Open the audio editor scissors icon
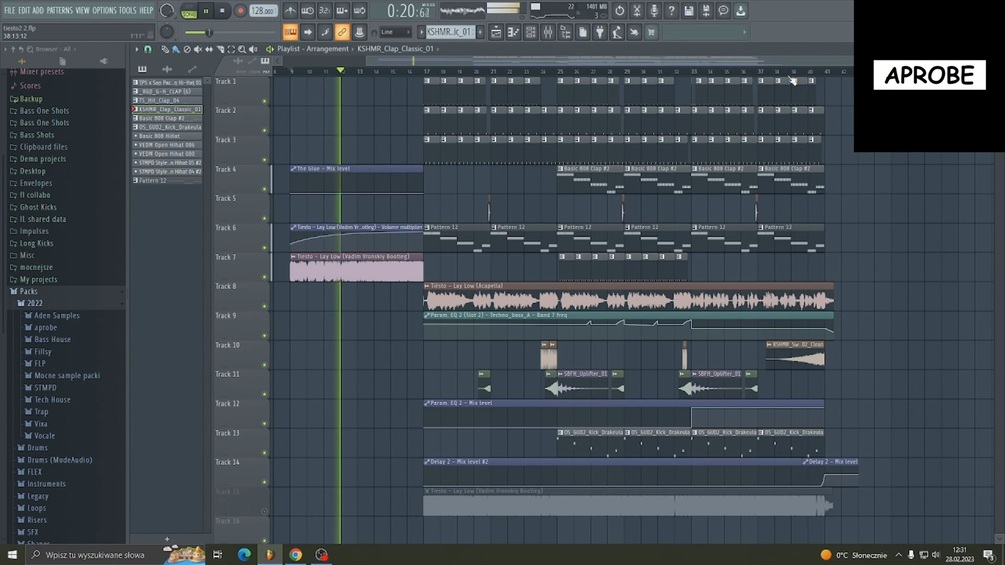This screenshot has width=1005, height=565. point(636,11)
